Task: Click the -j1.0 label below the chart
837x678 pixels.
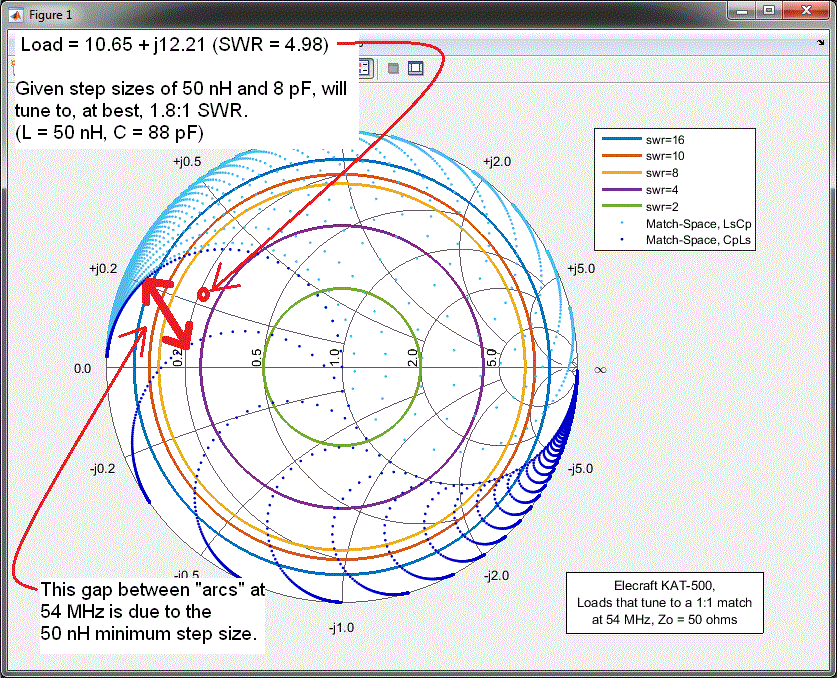Action: pyautogui.click(x=341, y=628)
